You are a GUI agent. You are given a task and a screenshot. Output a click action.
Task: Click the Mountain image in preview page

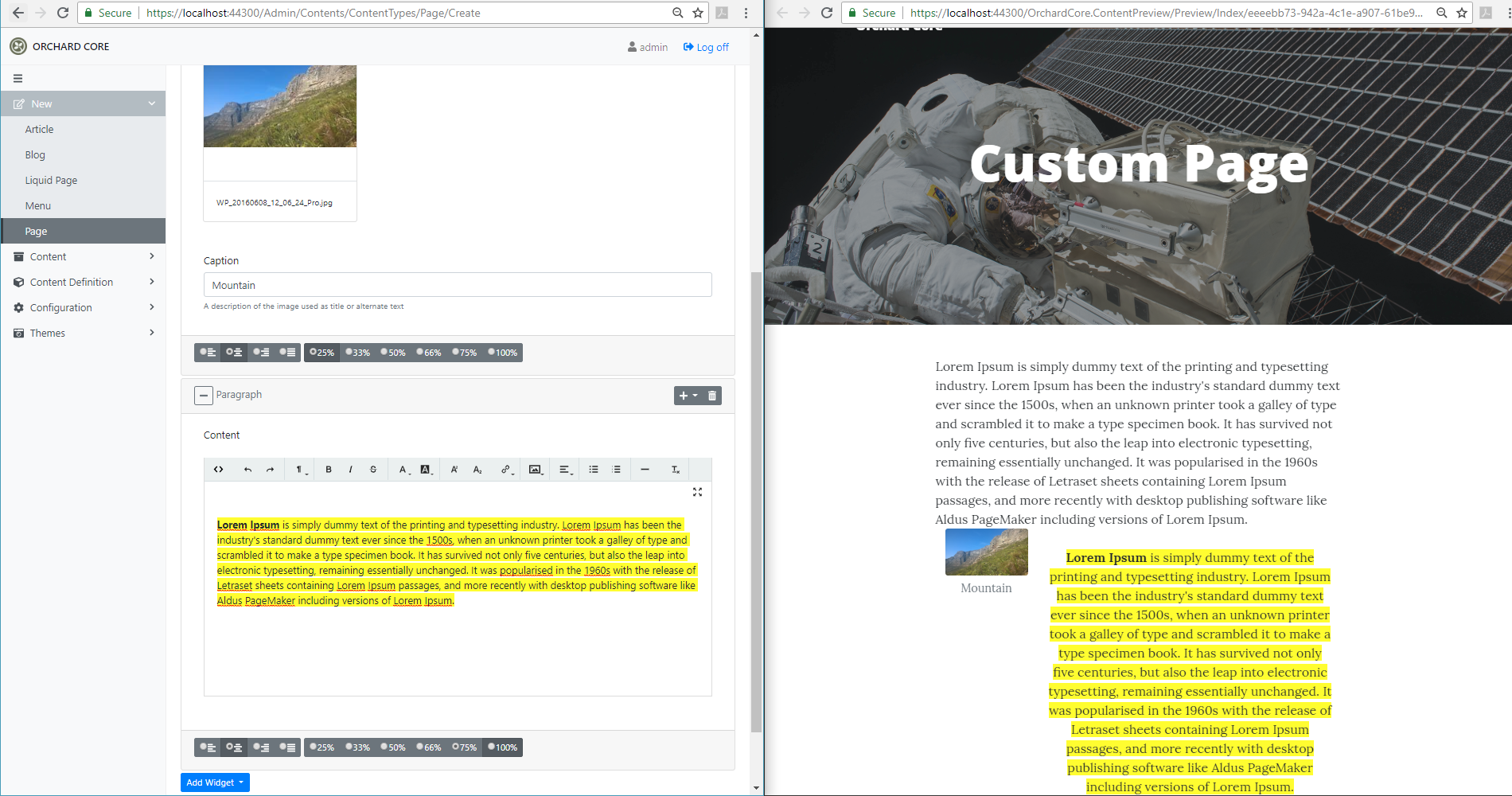[987, 552]
